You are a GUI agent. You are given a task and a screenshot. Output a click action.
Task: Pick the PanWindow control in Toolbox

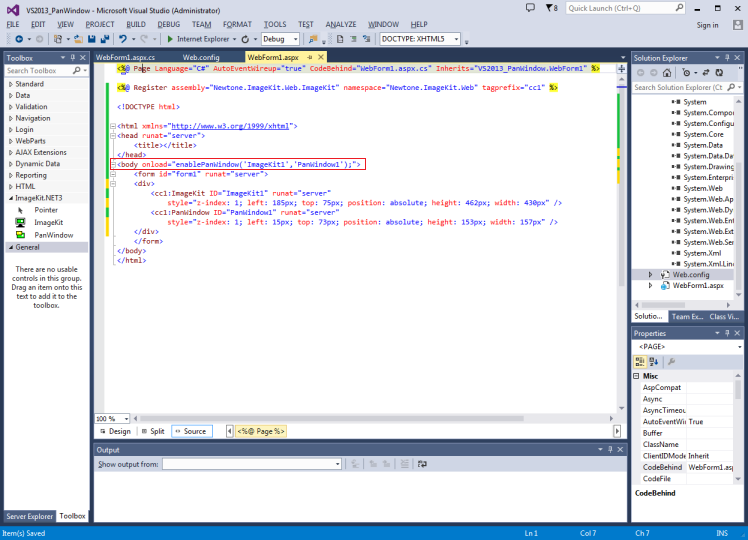(x=53, y=234)
